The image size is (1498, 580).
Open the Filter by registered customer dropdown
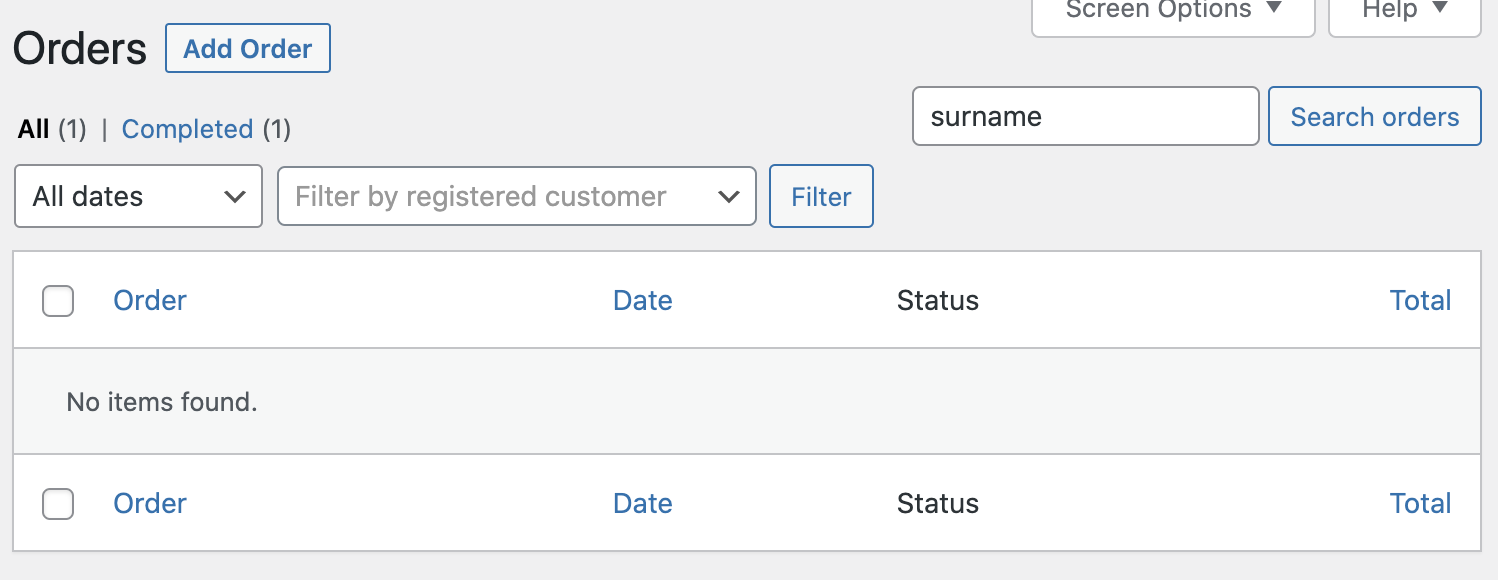[516, 196]
